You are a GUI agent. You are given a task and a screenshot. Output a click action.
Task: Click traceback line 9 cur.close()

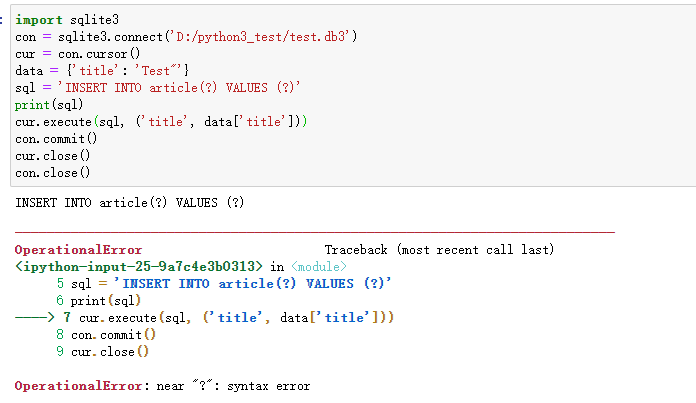[x=103, y=352]
